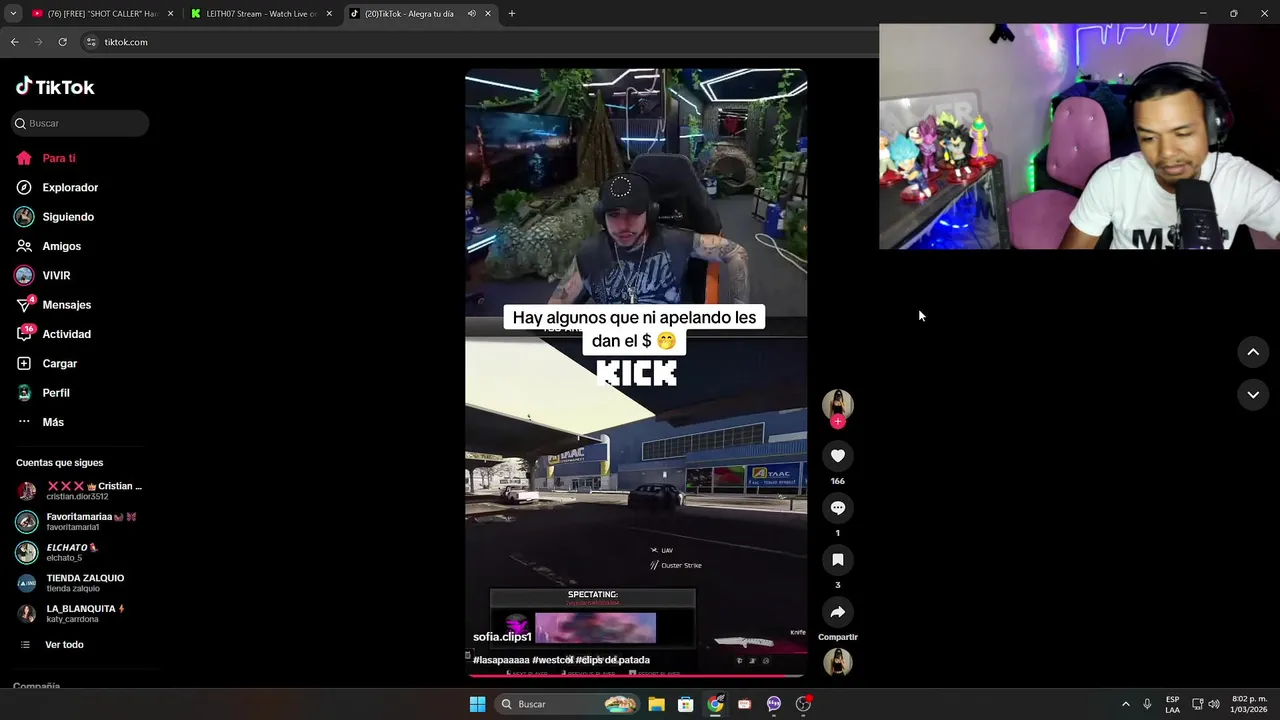Close the YouTube SHOT CALLER tab
This screenshot has width=1280, height=720.
(170, 14)
